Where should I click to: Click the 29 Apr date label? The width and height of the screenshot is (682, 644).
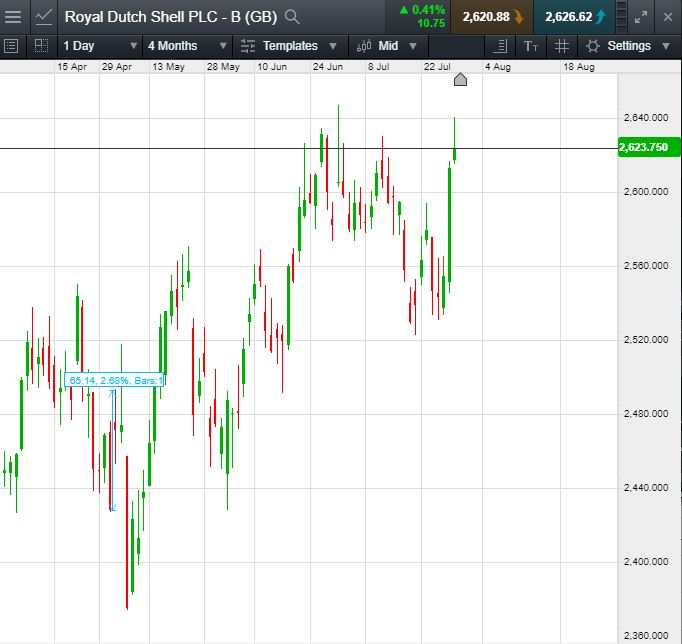click(117, 67)
